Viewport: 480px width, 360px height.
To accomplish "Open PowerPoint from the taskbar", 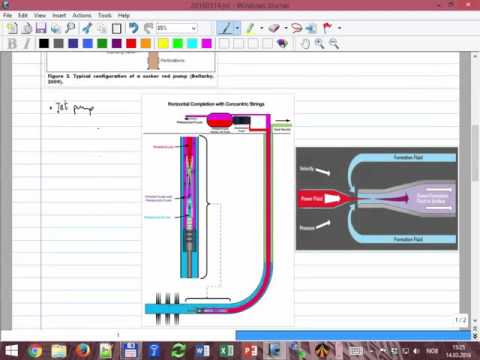I will (250, 351).
